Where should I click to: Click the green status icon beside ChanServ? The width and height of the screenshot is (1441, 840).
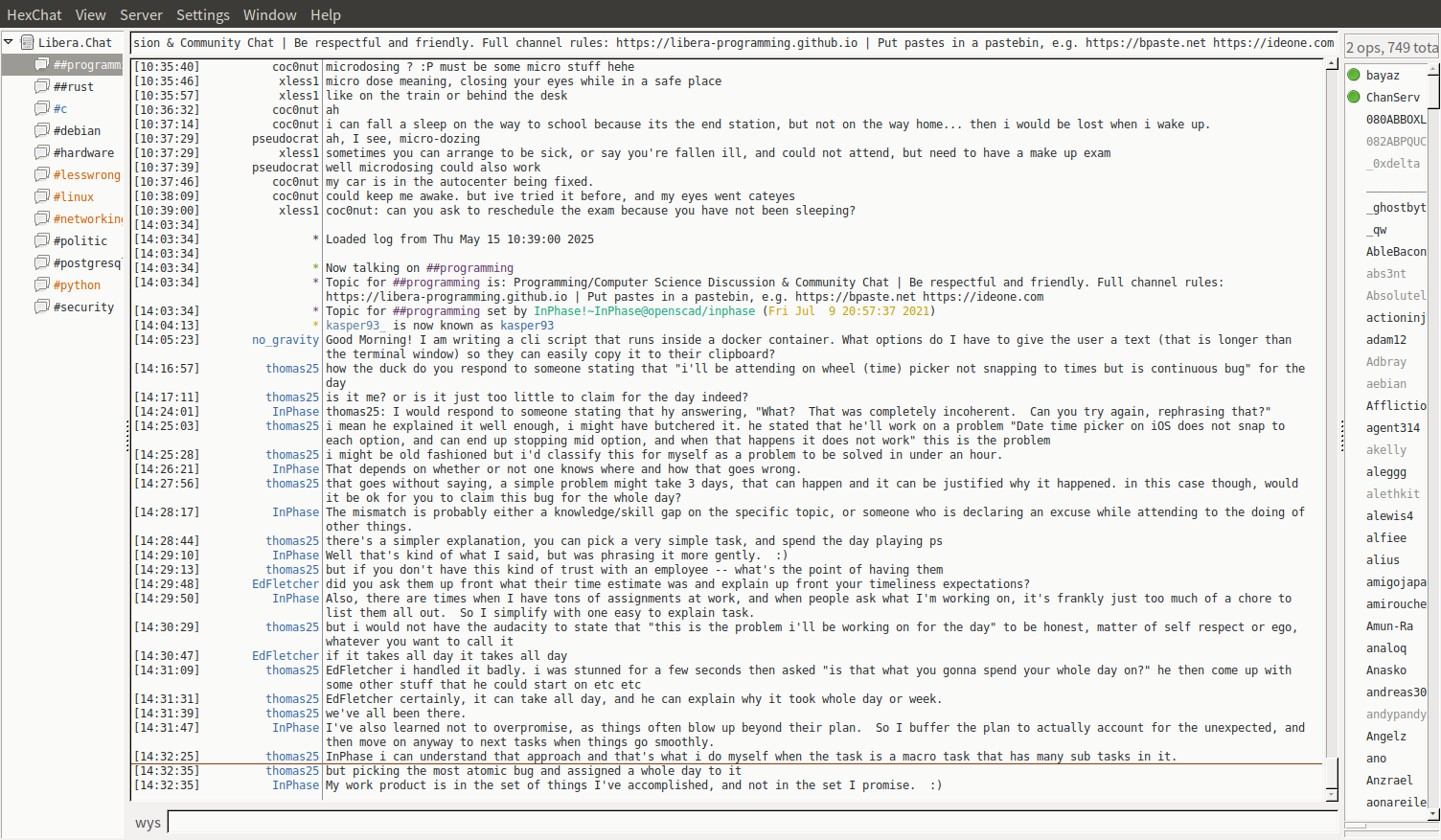[1354, 97]
